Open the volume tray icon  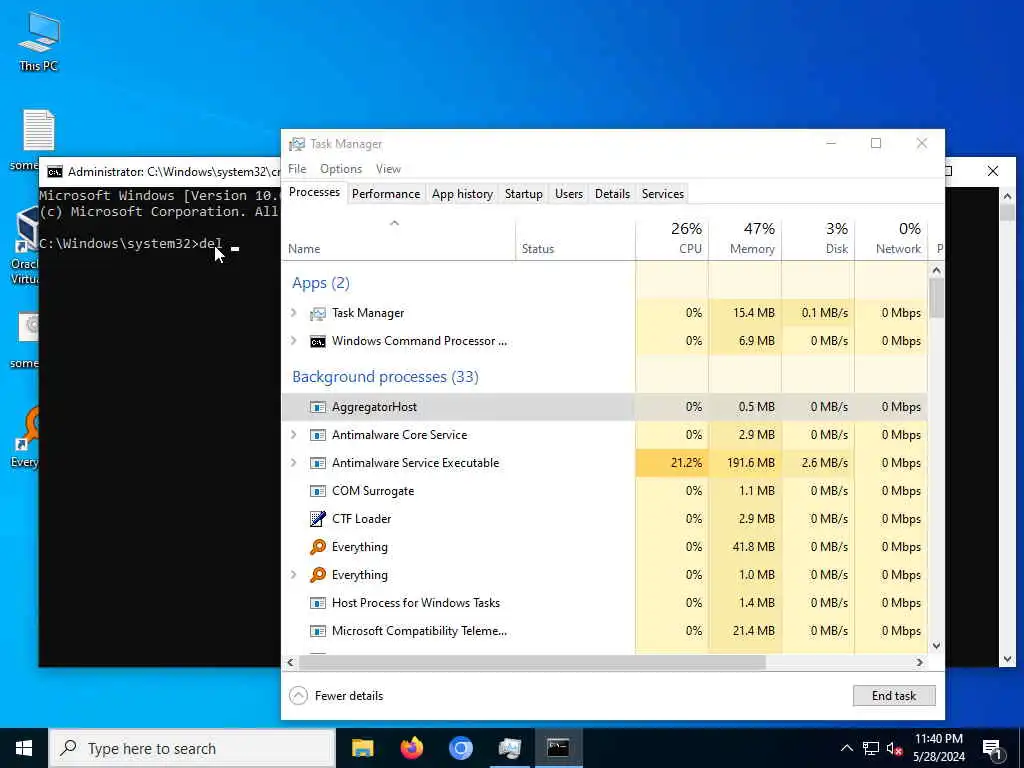(895, 748)
